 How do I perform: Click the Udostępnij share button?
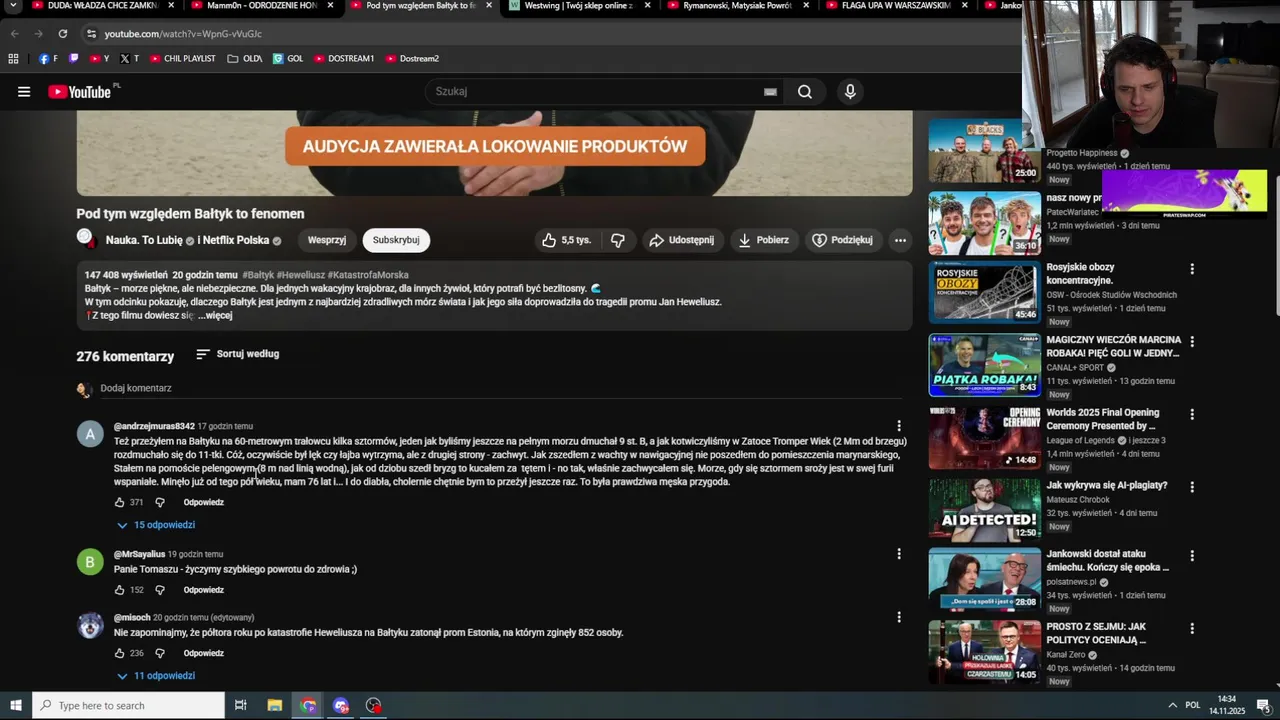(681, 240)
